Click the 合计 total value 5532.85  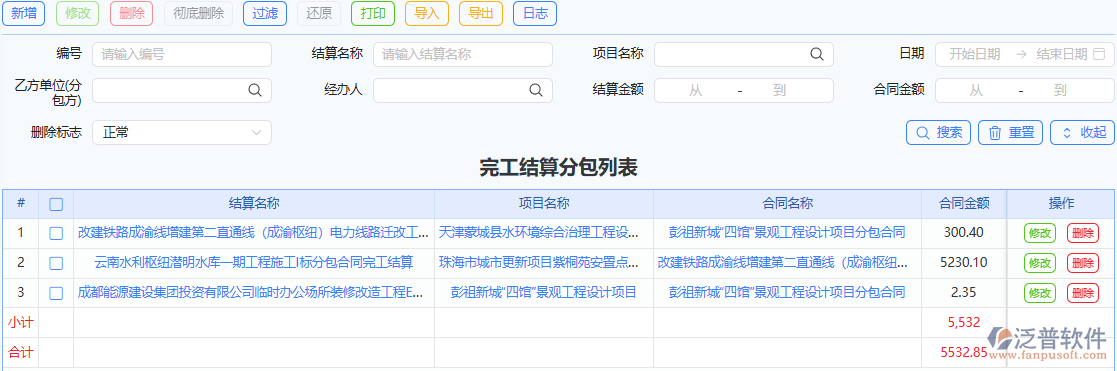[964, 352]
